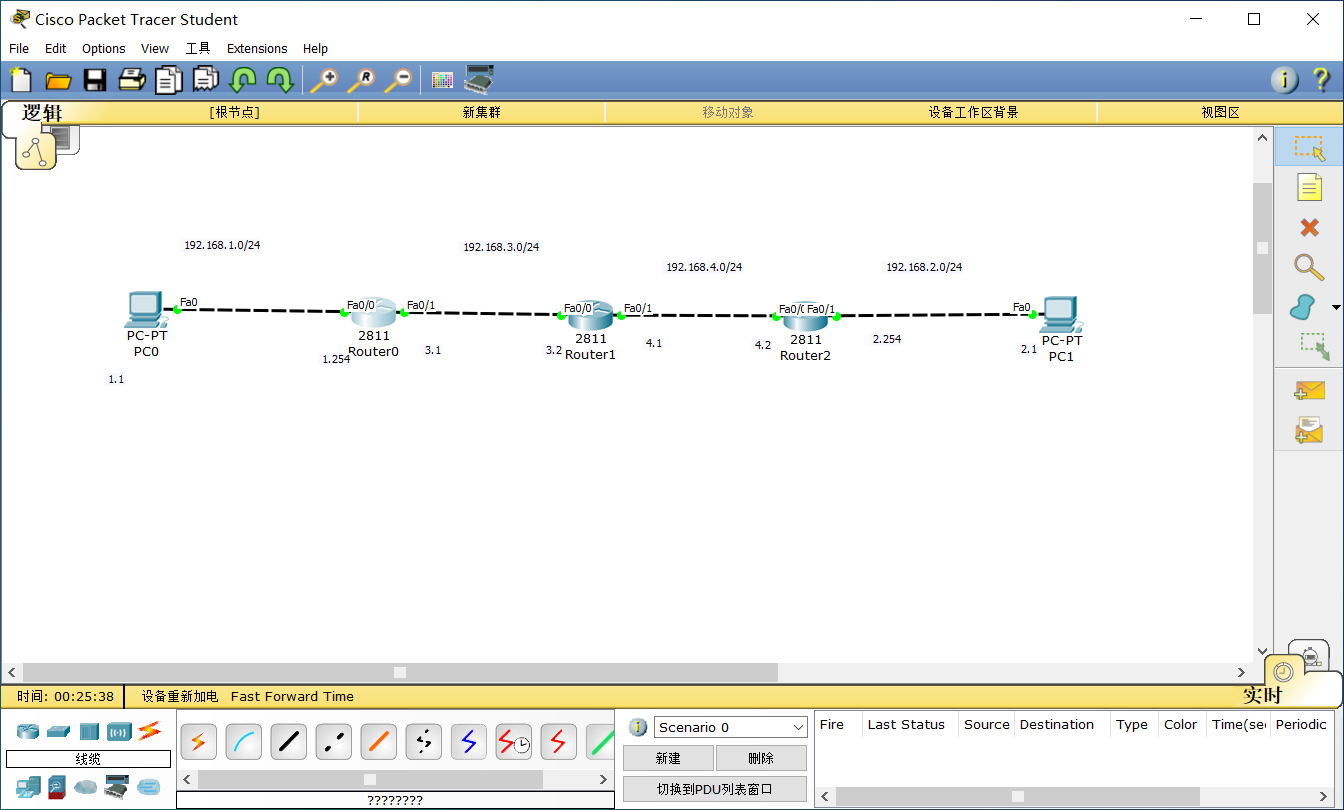Open the Extensions menu
This screenshot has height=810, width=1344.
click(x=257, y=48)
